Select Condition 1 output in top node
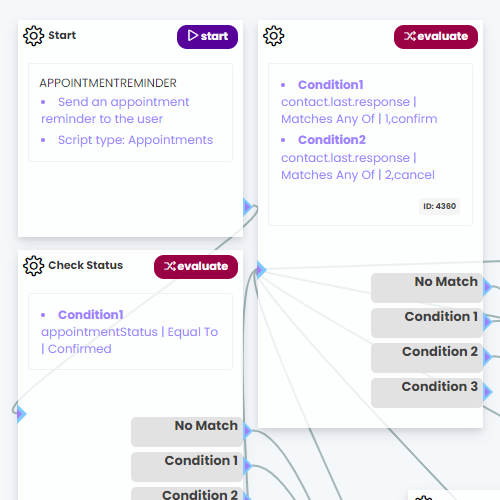500x500 pixels. click(x=427, y=323)
